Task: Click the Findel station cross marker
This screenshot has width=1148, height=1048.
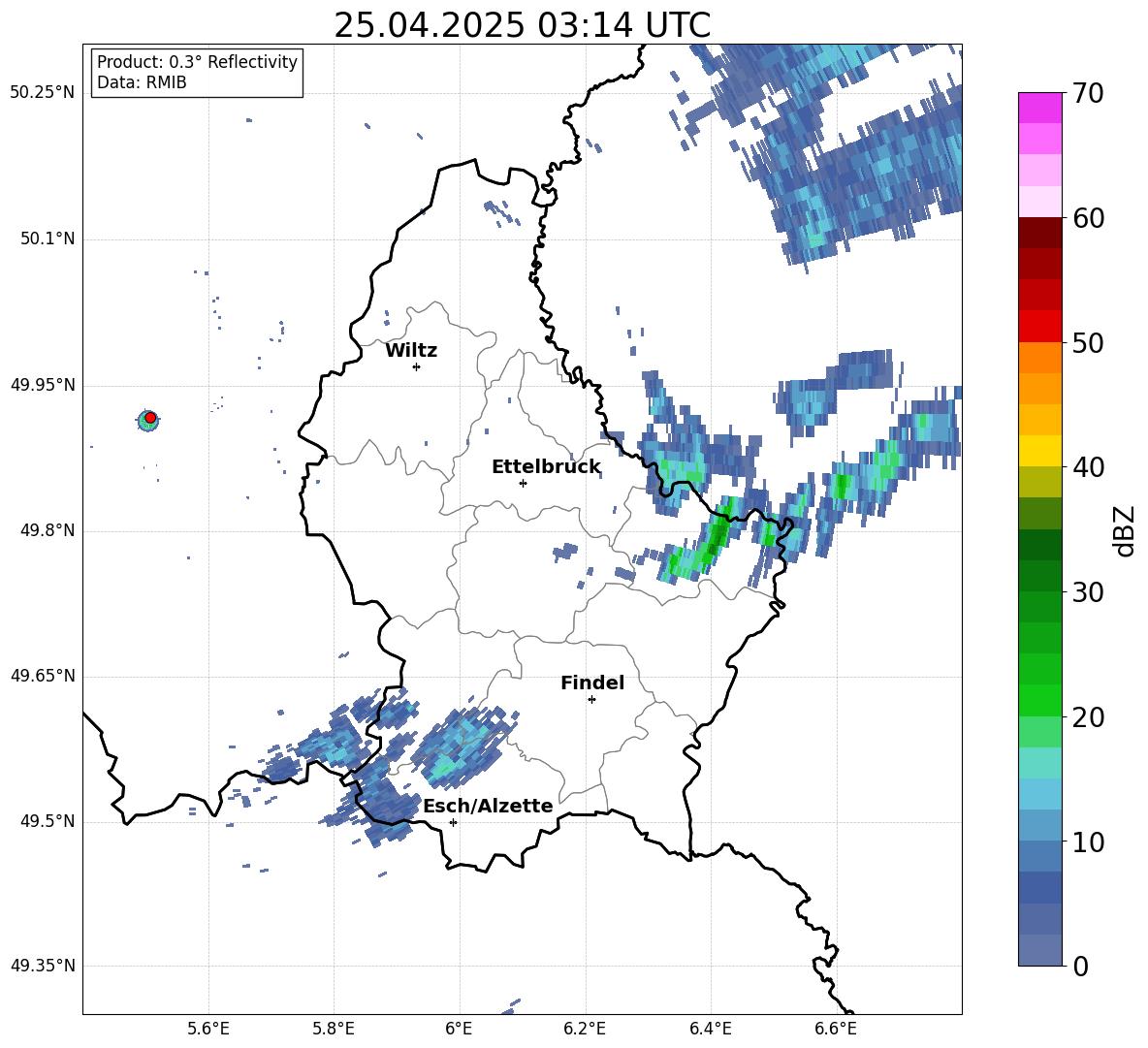Action: (x=591, y=700)
